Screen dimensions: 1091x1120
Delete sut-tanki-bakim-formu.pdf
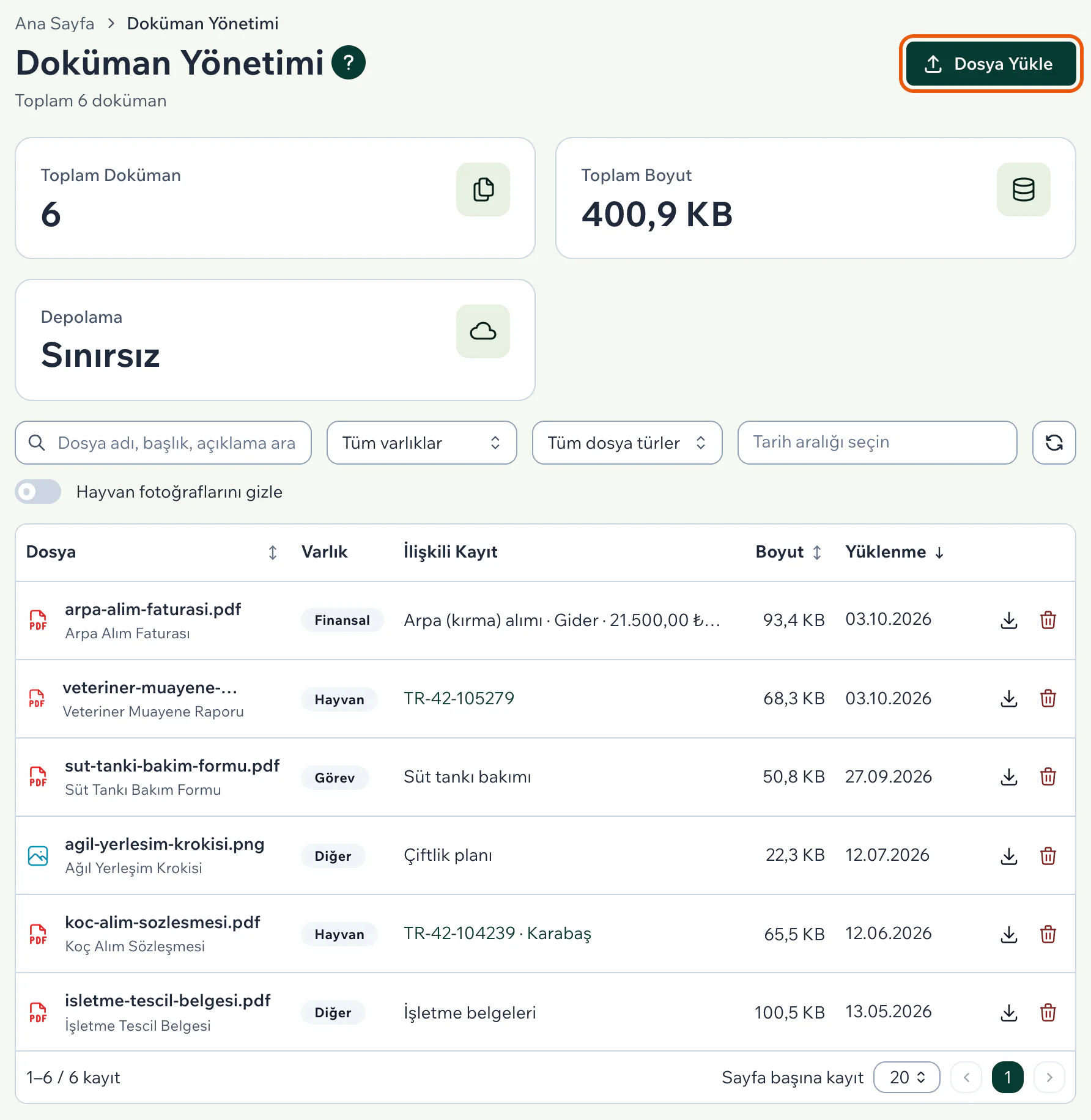(1048, 777)
